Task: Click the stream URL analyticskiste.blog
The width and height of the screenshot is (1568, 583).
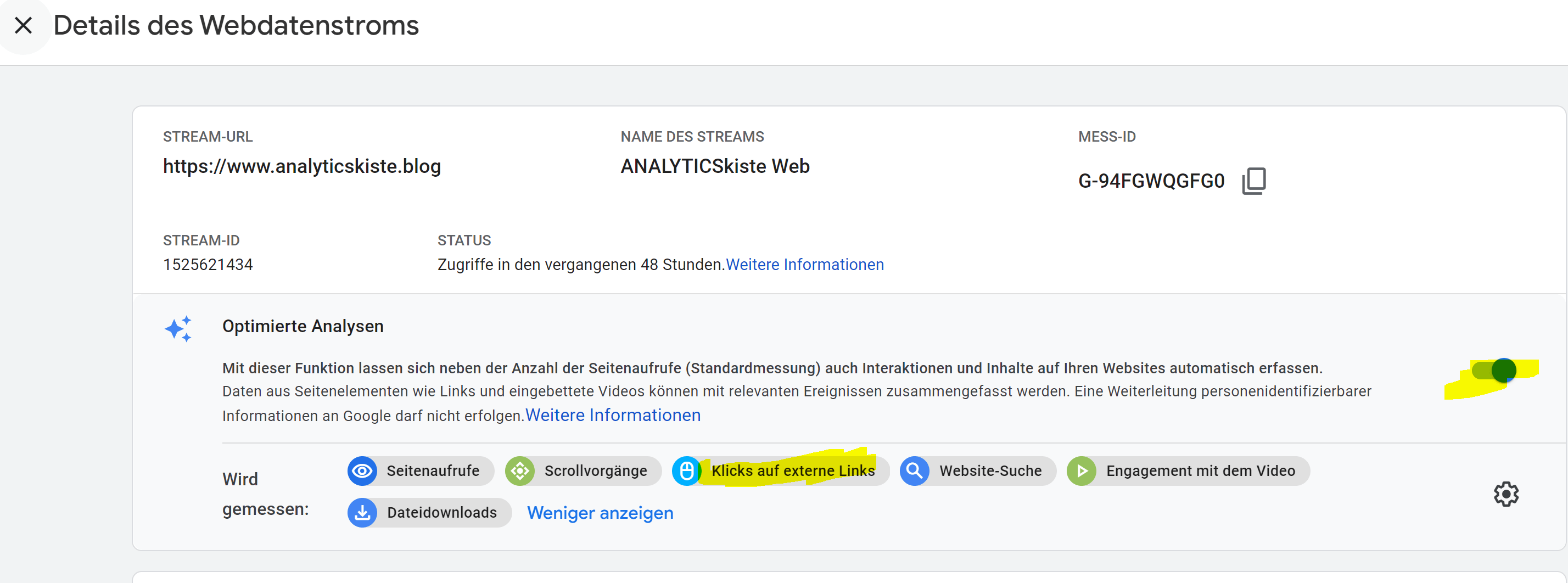Action: 302,166
